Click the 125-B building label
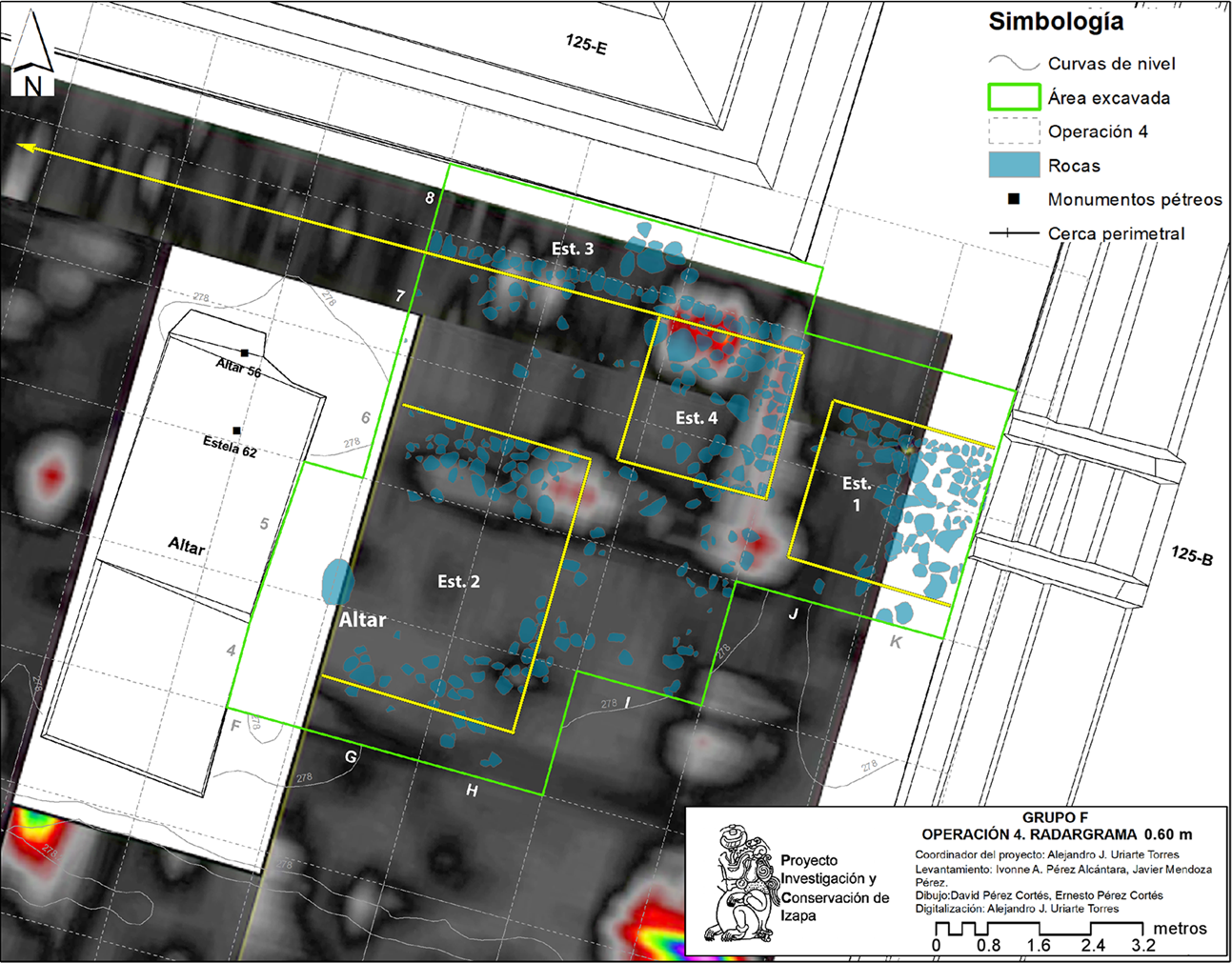Screen dimensions: 1232x963 tap(1192, 554)
